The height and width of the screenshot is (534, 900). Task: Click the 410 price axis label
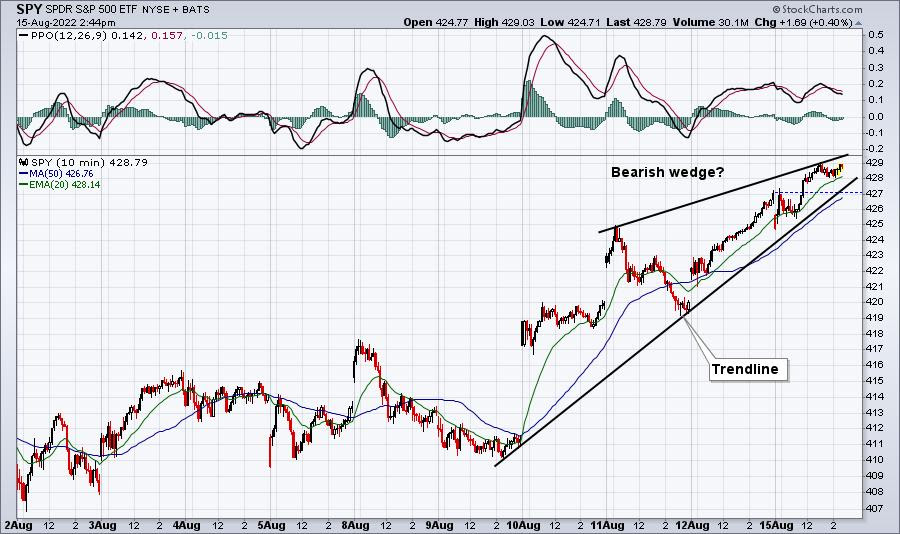tap(876, 459)
